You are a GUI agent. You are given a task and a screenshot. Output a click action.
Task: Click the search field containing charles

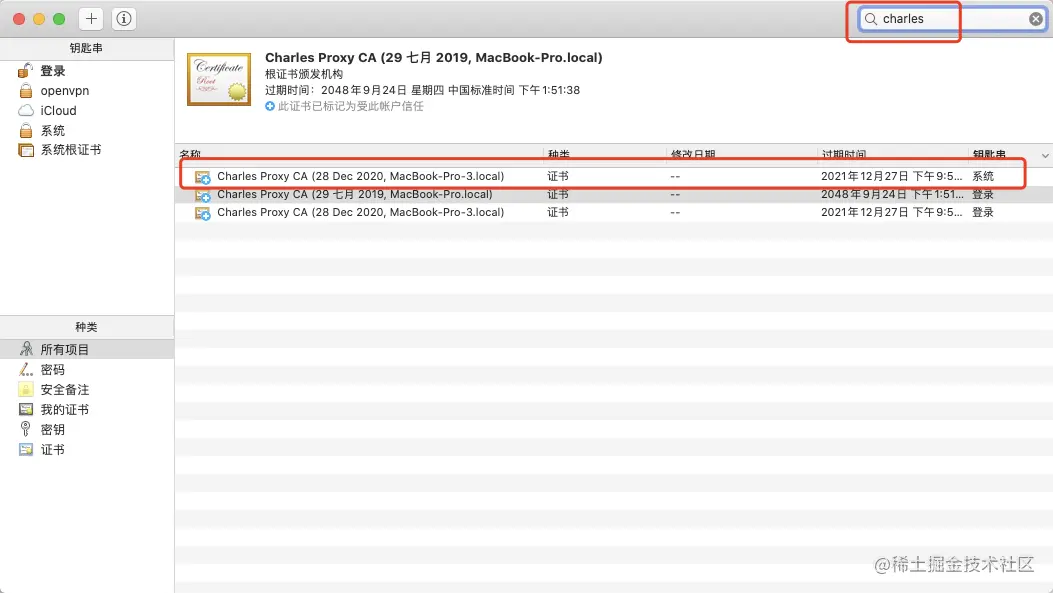952,19
